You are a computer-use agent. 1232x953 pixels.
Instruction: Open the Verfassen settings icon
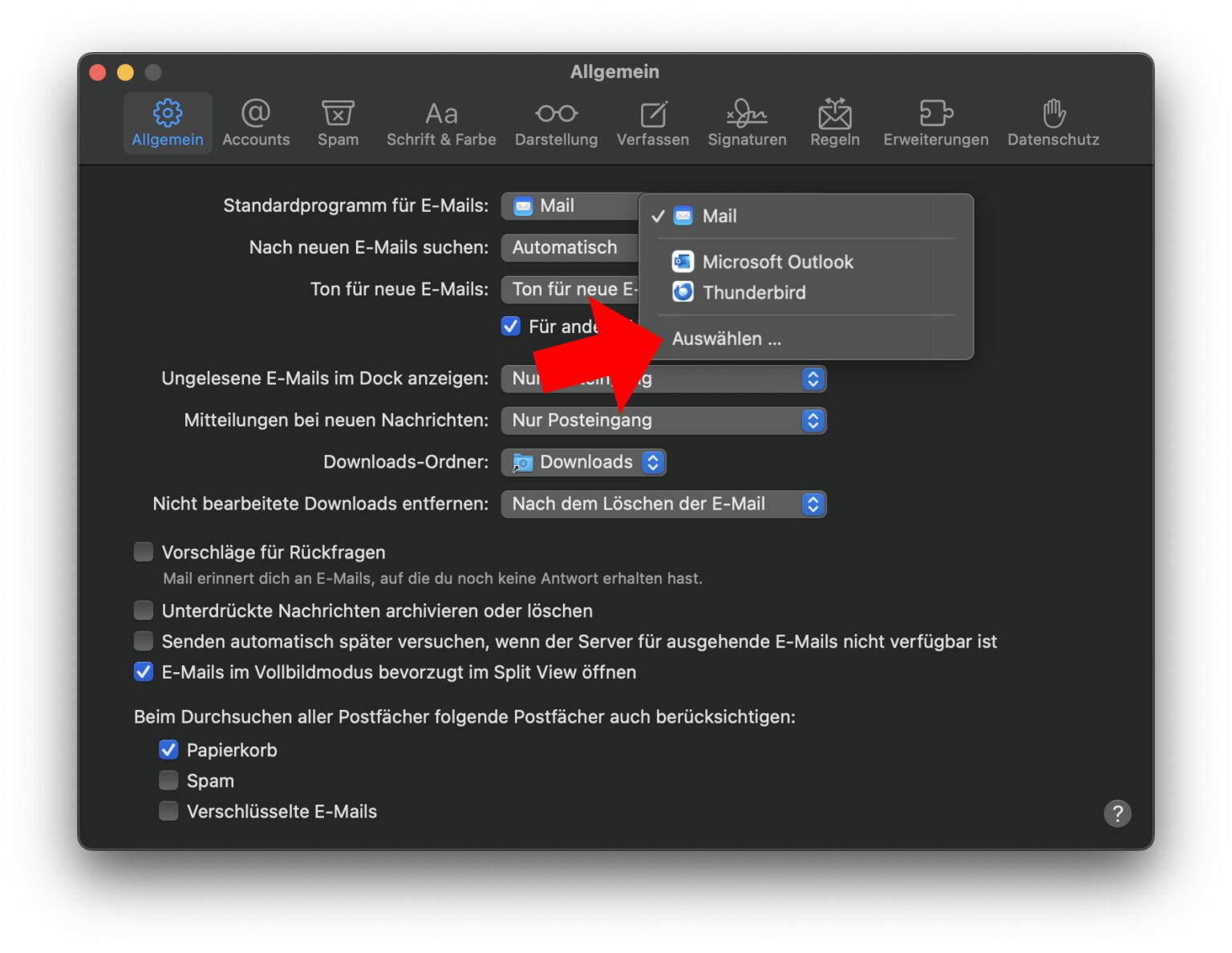(652, 122)
